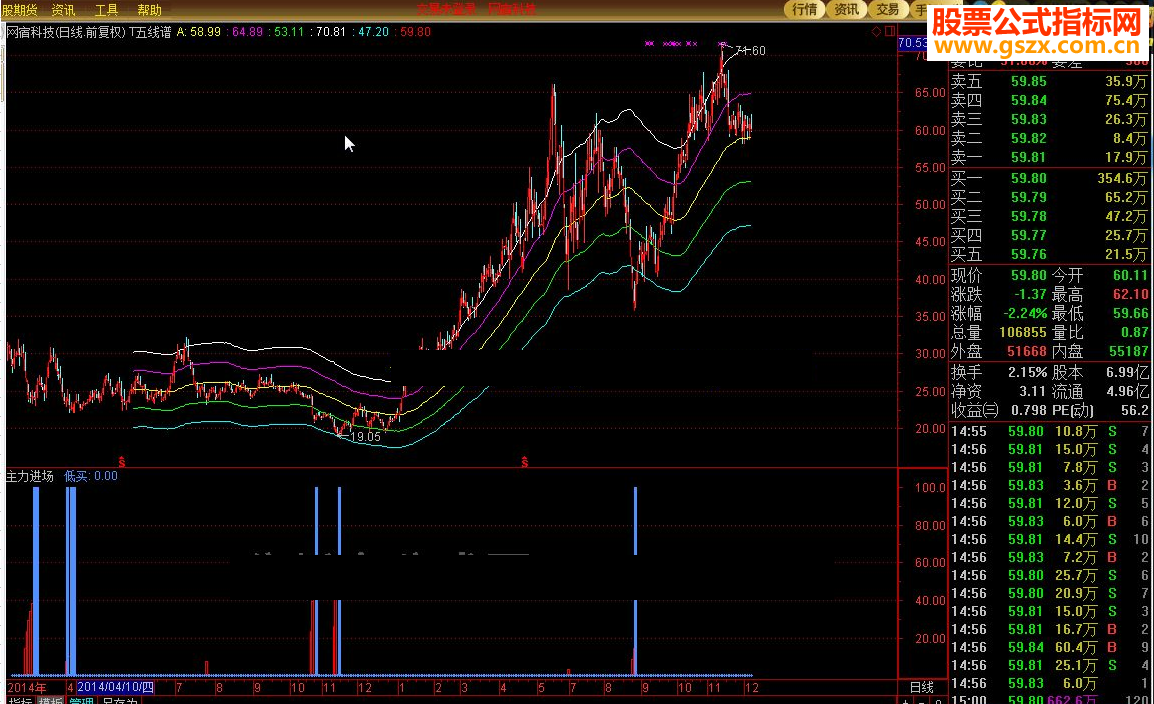This screenshot has height=704, width=1154.
Task: Click the 最低 value 59.66
Action: (x=1130, y=313)
